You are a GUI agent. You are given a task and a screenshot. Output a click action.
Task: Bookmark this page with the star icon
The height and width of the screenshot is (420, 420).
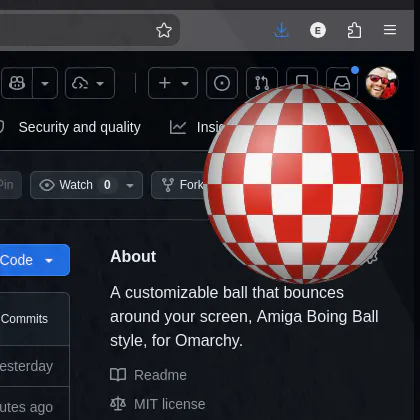(x=164, y=30)
